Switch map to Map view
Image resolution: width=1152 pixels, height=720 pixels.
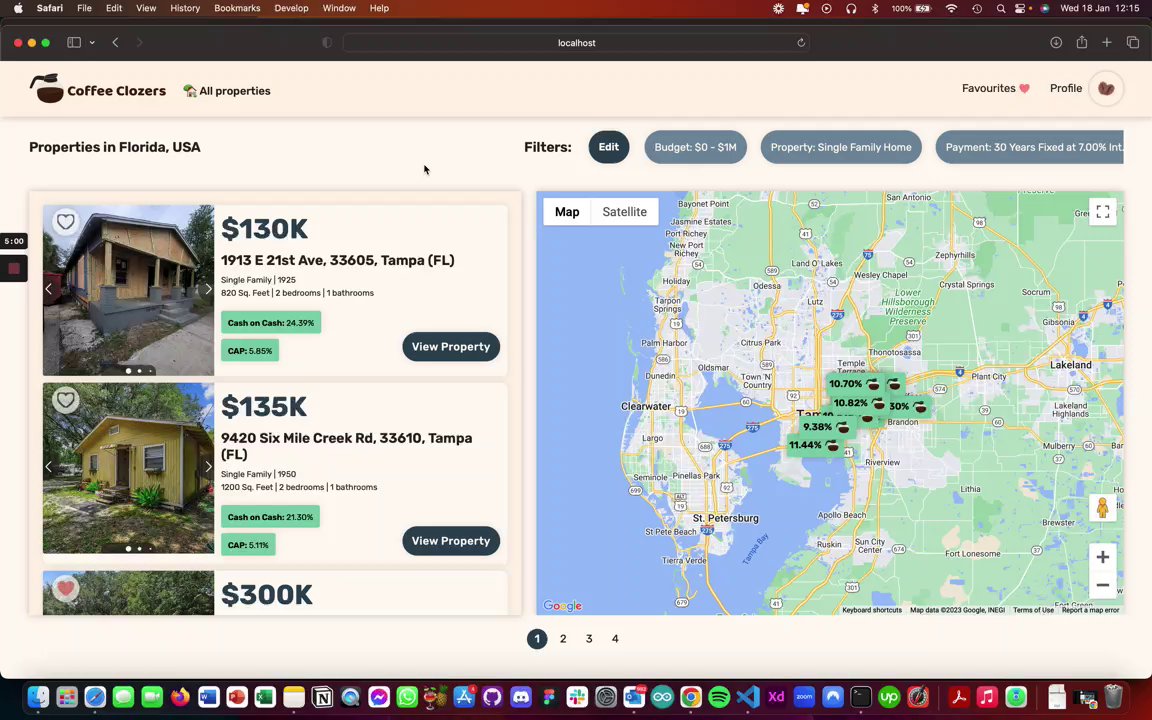click(x=566, y=212)
